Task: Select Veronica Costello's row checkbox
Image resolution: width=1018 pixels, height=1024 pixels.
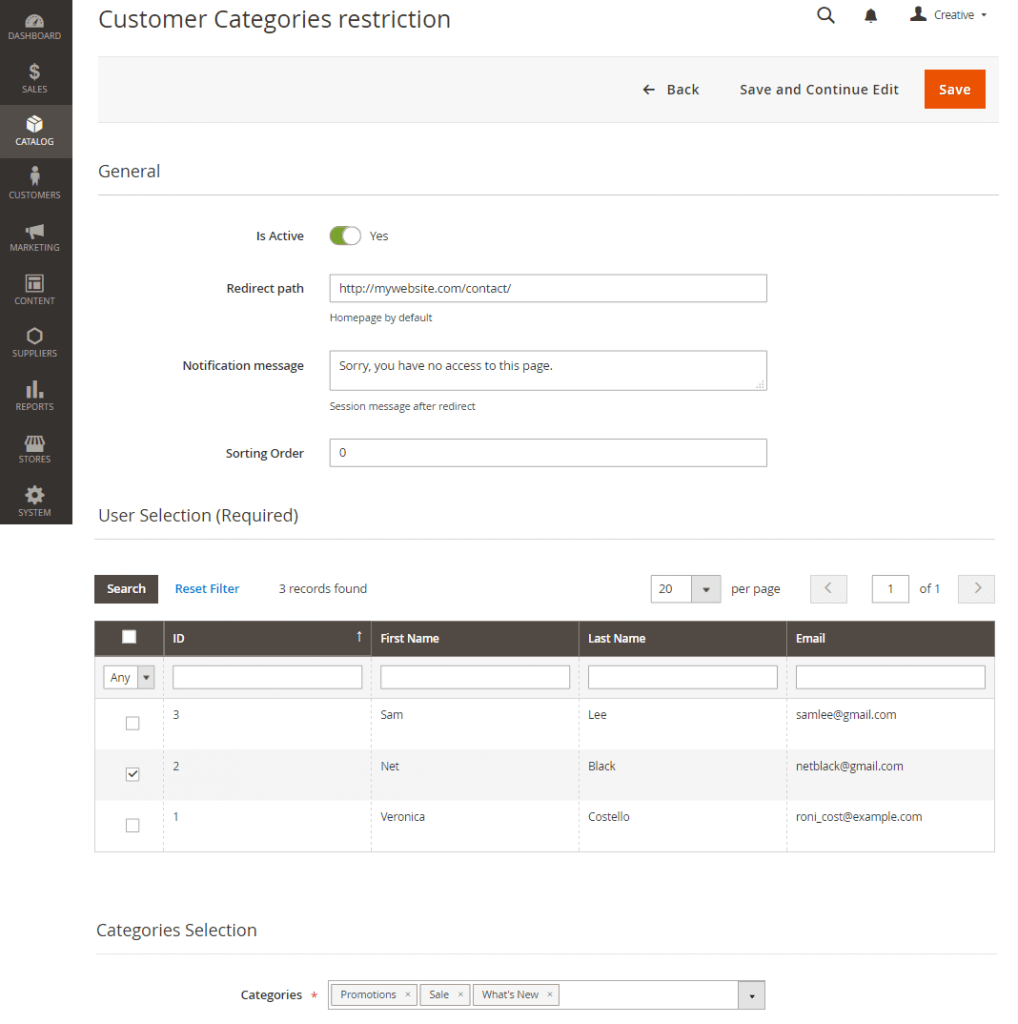Action: click(132, 825)
